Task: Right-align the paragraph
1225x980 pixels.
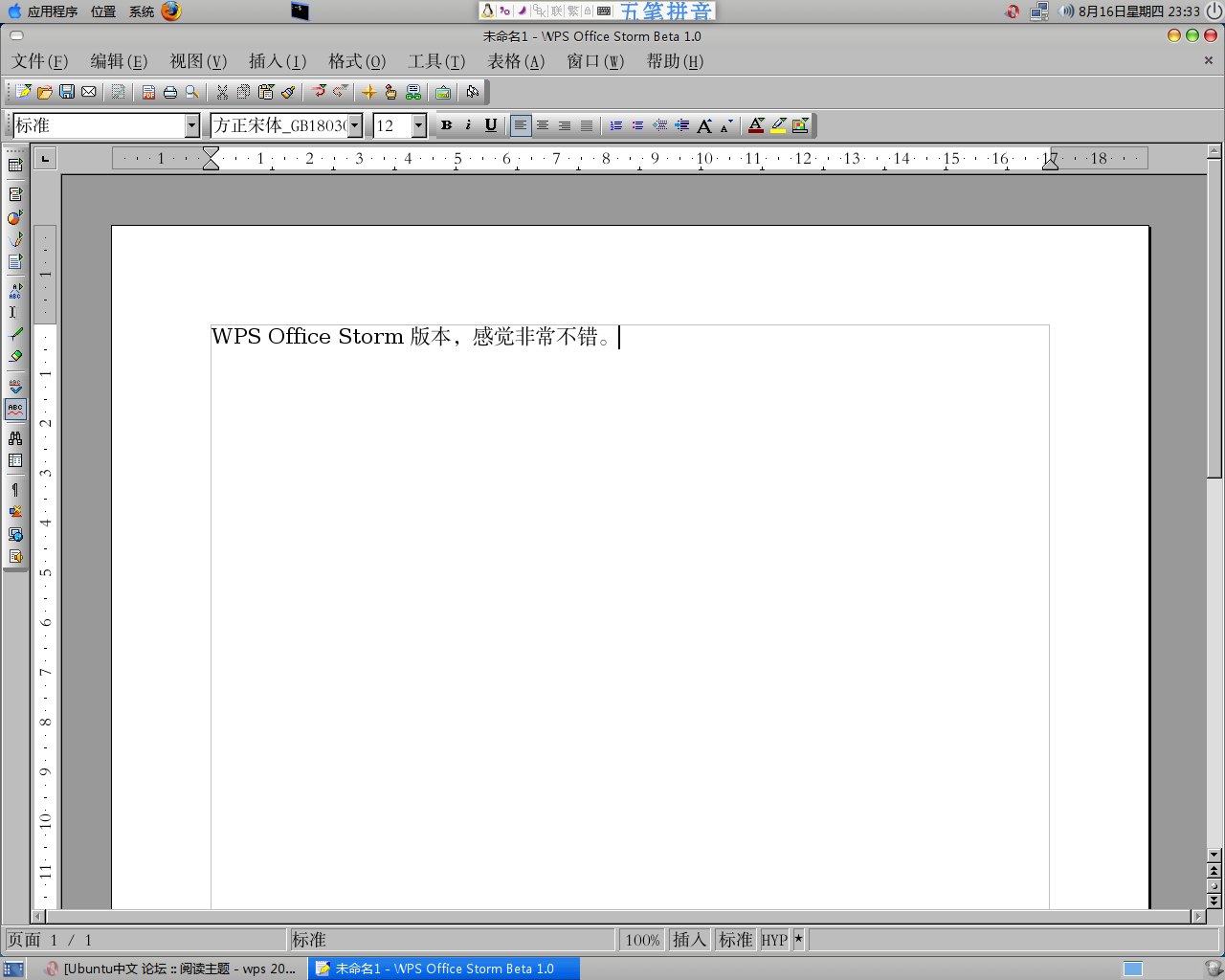Action: [x=565, y=125]
